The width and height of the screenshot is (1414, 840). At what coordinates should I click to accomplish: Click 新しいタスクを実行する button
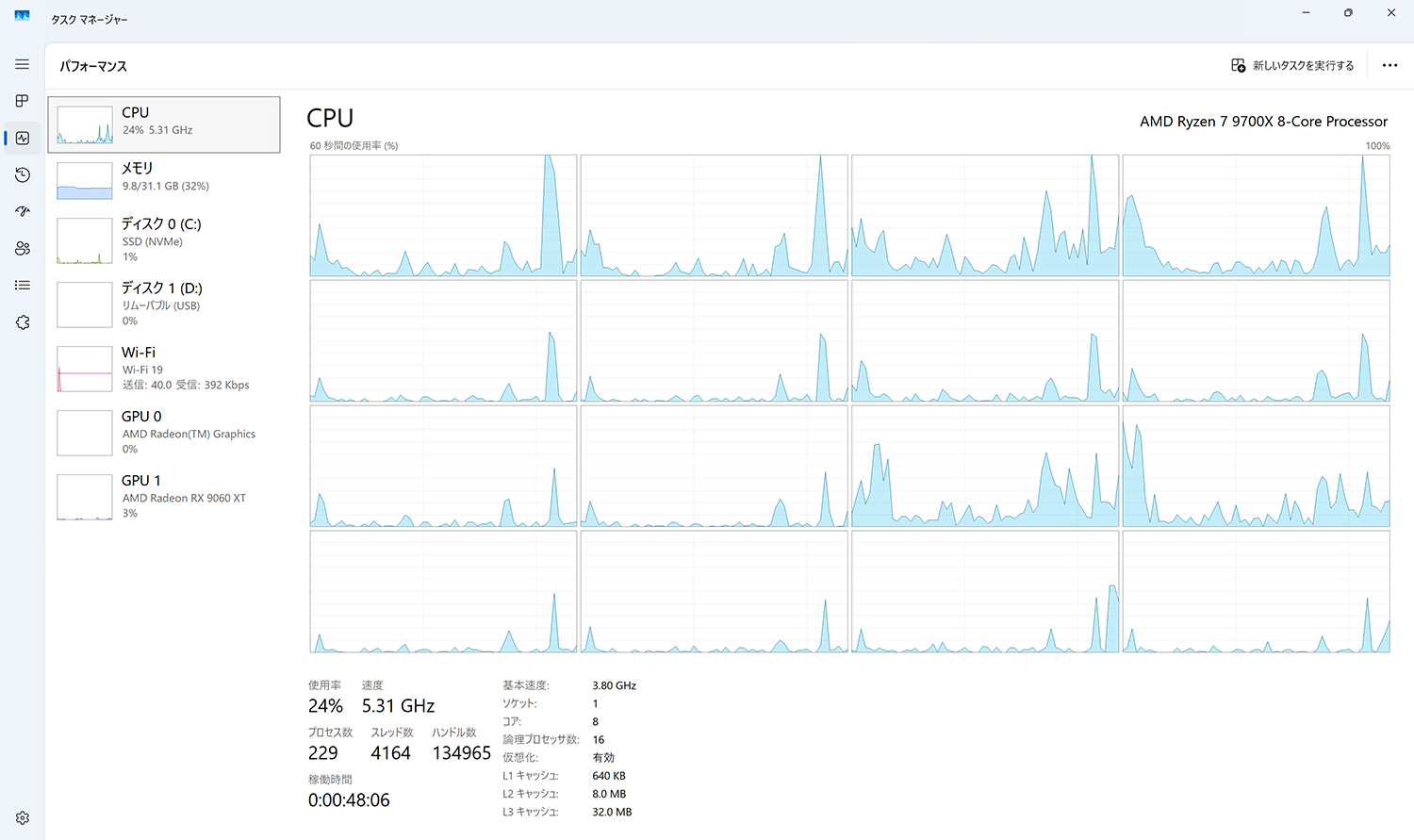(x=1292, y=65)
